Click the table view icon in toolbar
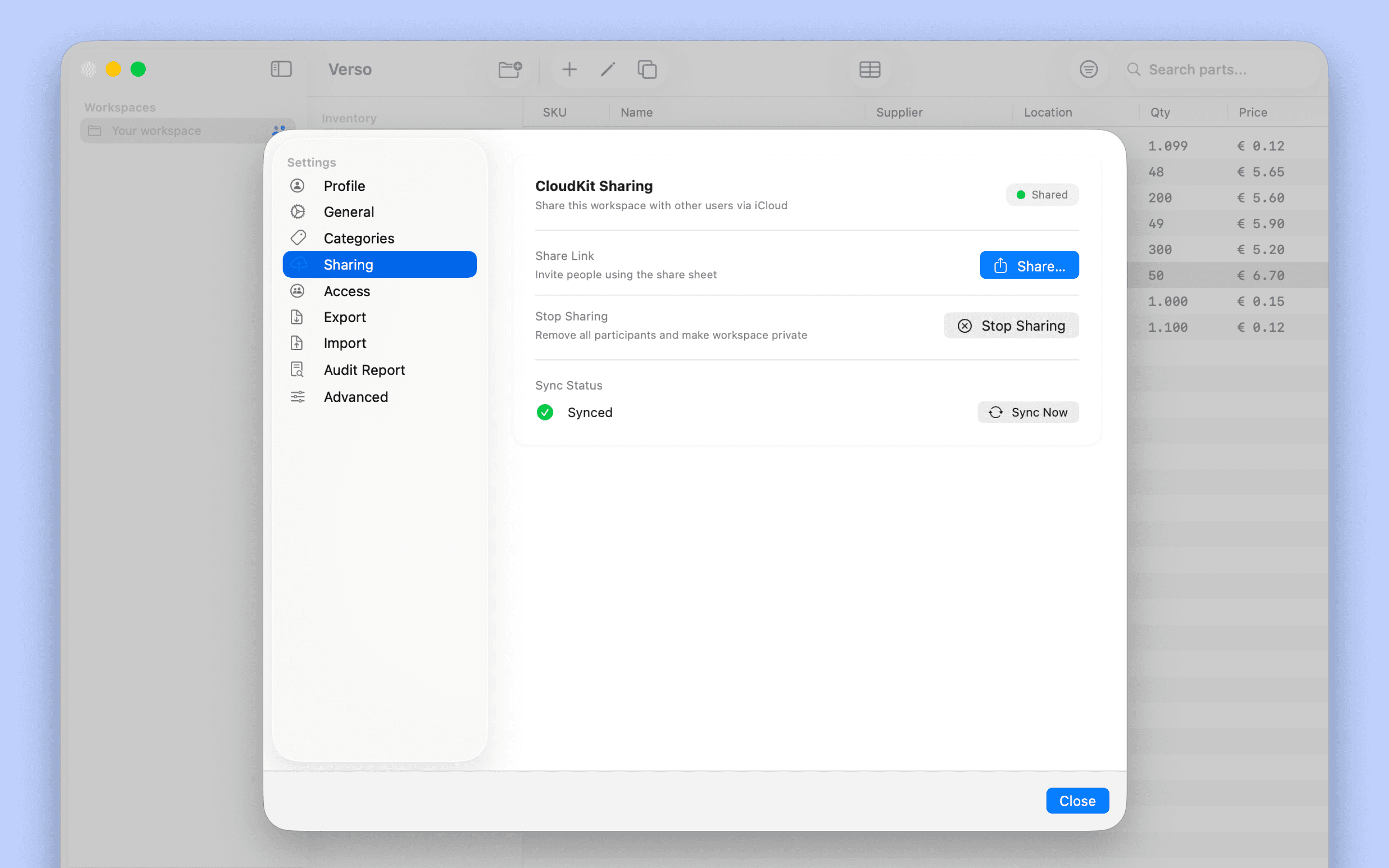 870,69
